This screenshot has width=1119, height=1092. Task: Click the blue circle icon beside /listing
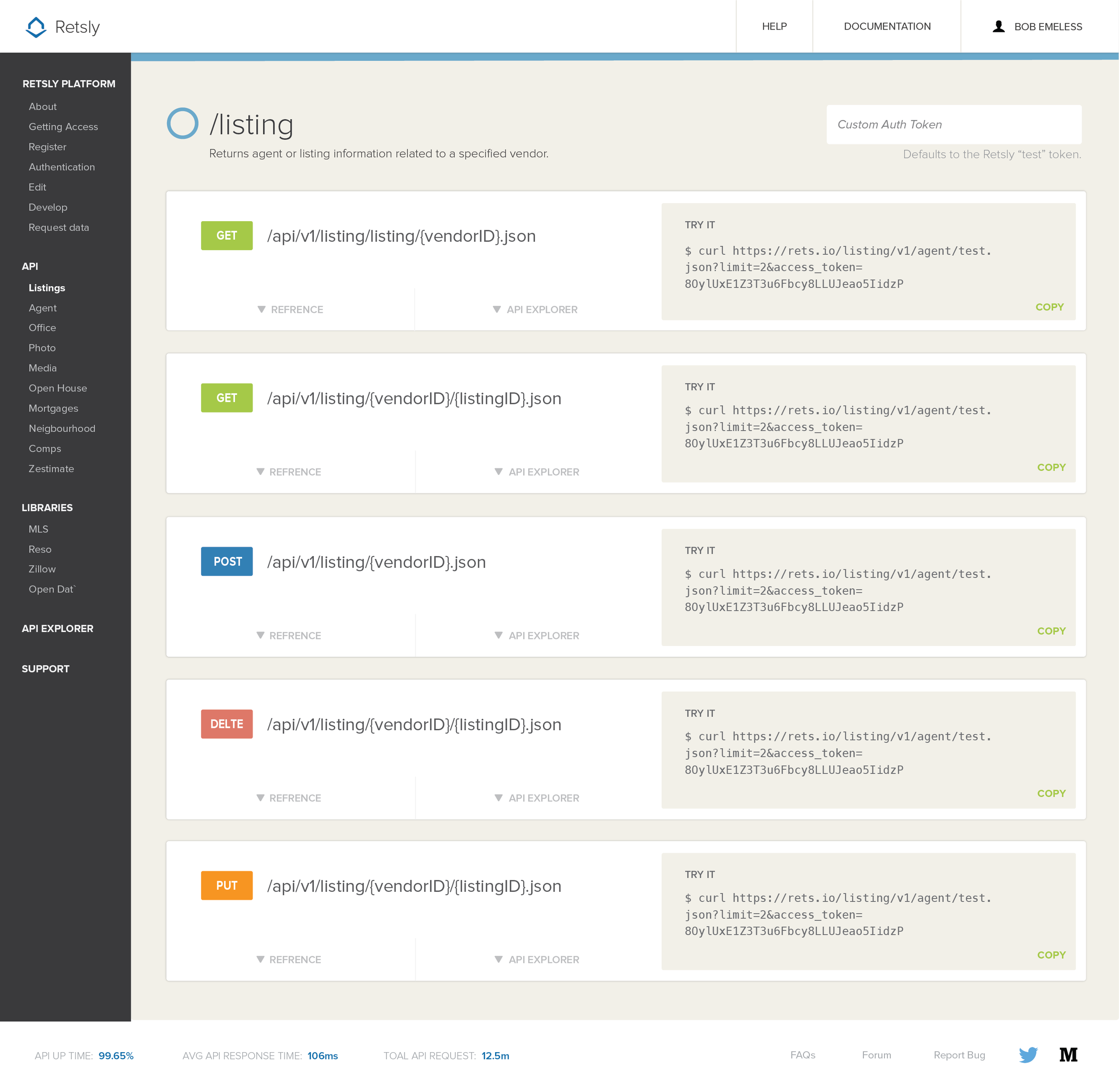[x=182, y=123]
